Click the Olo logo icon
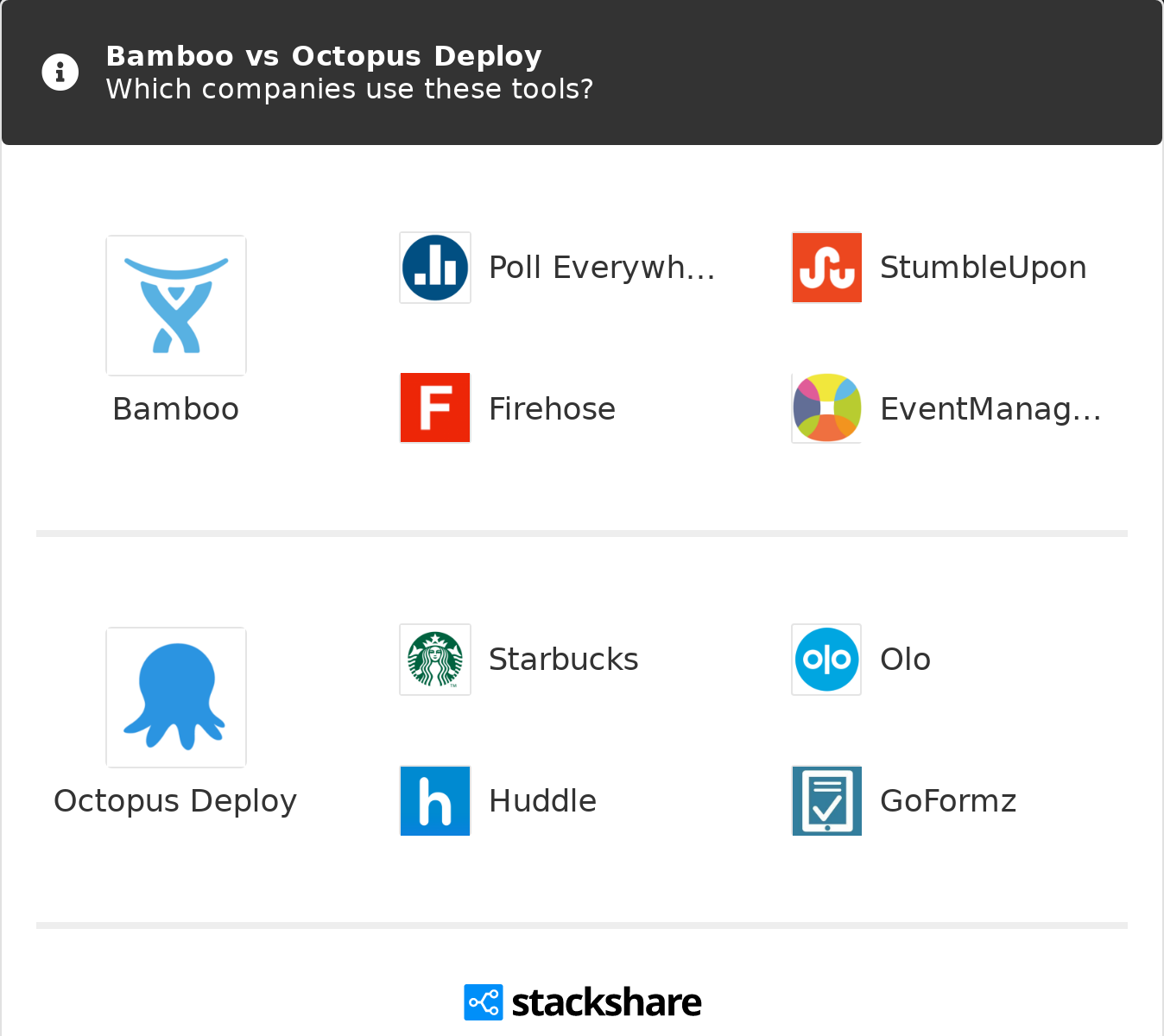1164x1036 pixels. coord(826,659)
